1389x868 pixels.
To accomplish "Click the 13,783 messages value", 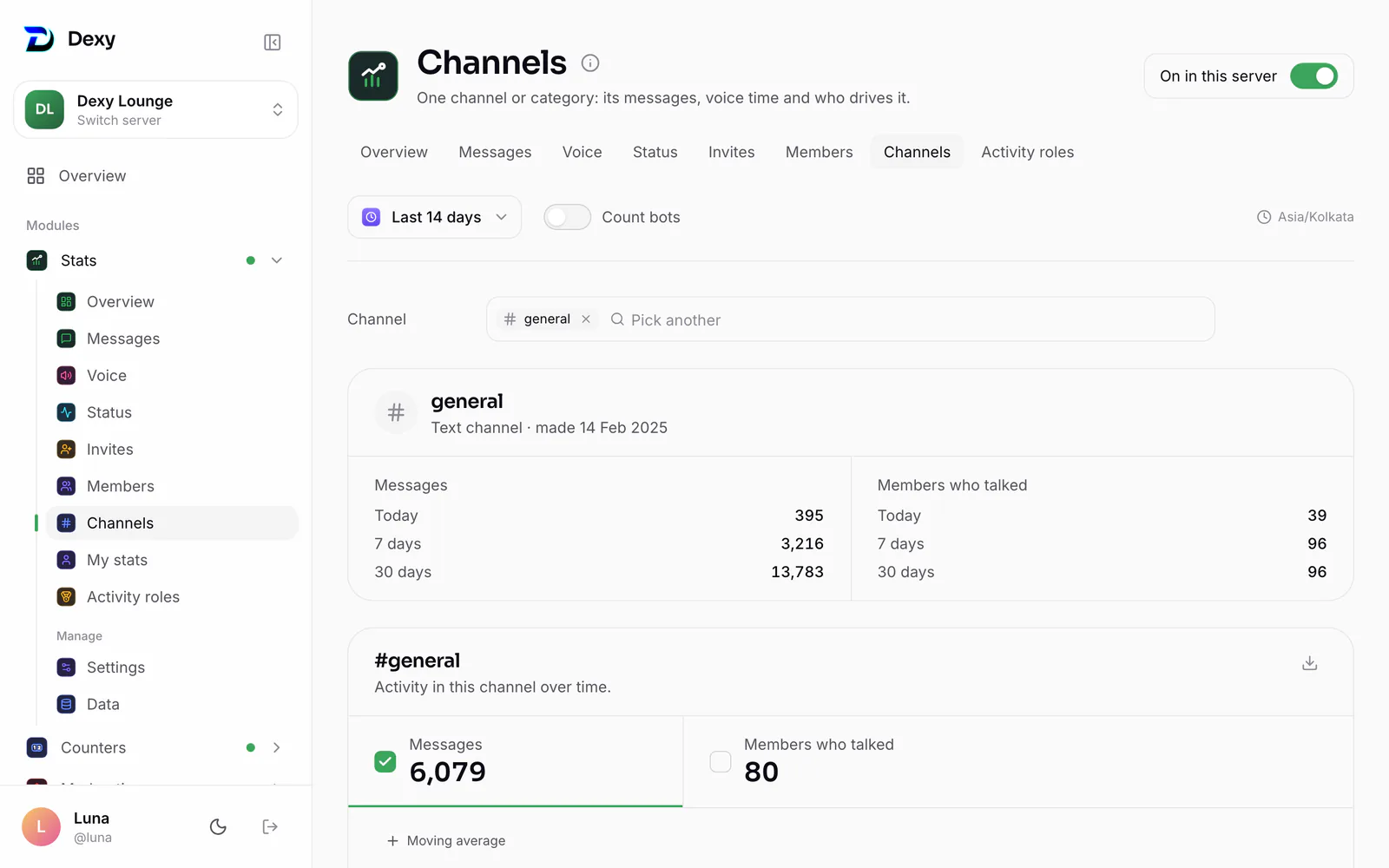I will pos(797,572).
